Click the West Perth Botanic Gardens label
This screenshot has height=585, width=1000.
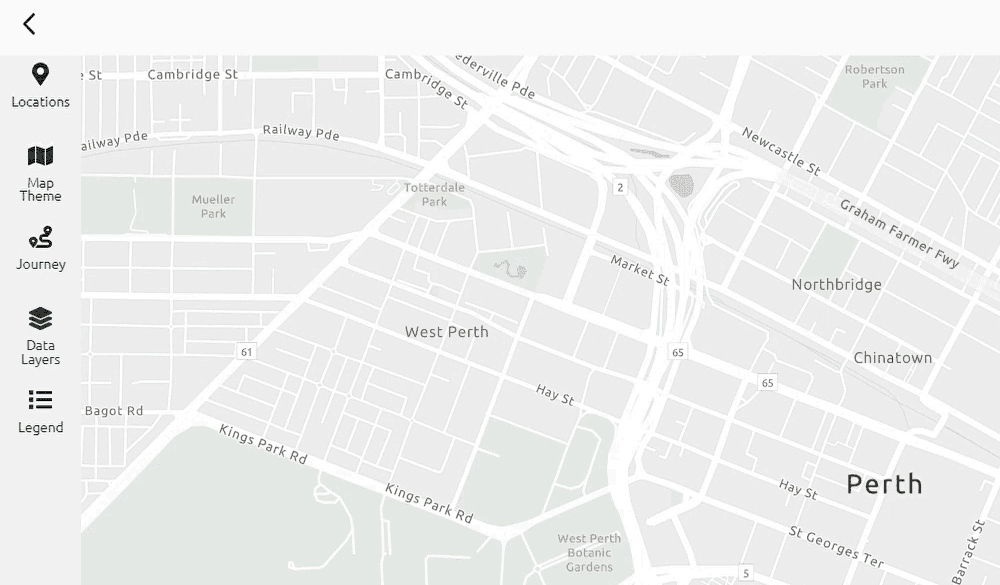(589, 552)
